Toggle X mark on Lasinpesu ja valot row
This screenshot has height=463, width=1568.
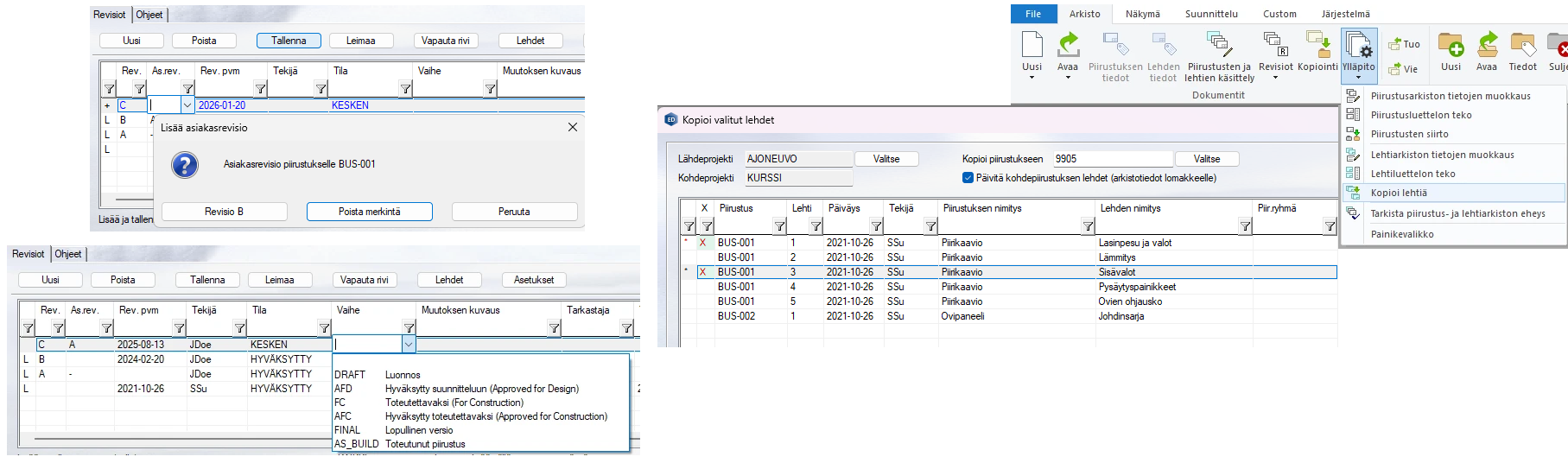coord(703,243)
